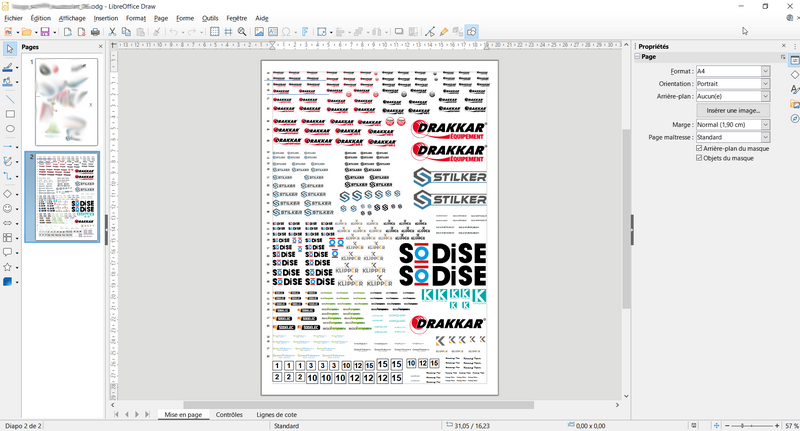Select the page 1 thumbnail
The image size is (800, 431).
click(x=66, y=102)
